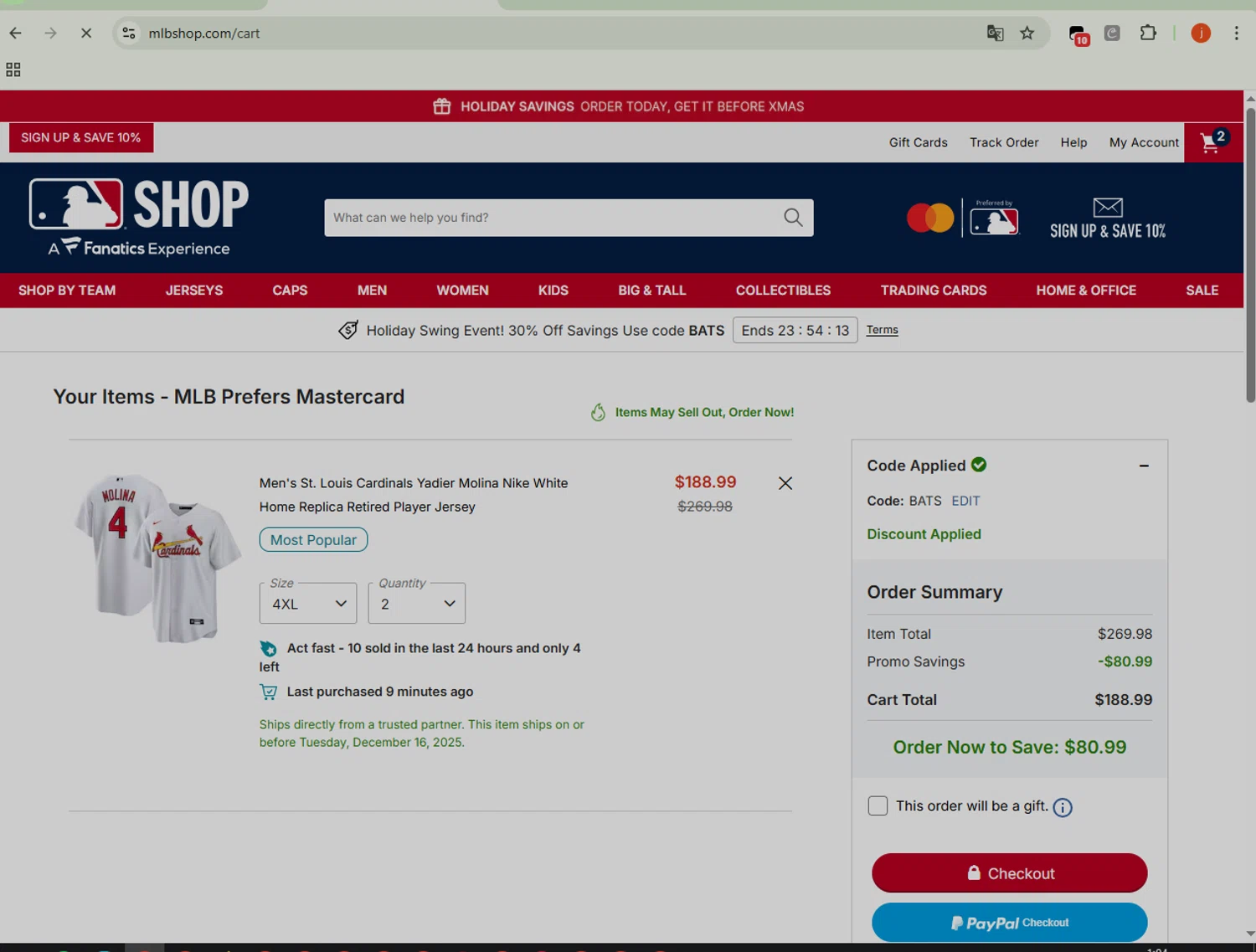Open the Chrome profile avatar
The height and width of the screenshot is (952, 1256).
pos(1201,33)
